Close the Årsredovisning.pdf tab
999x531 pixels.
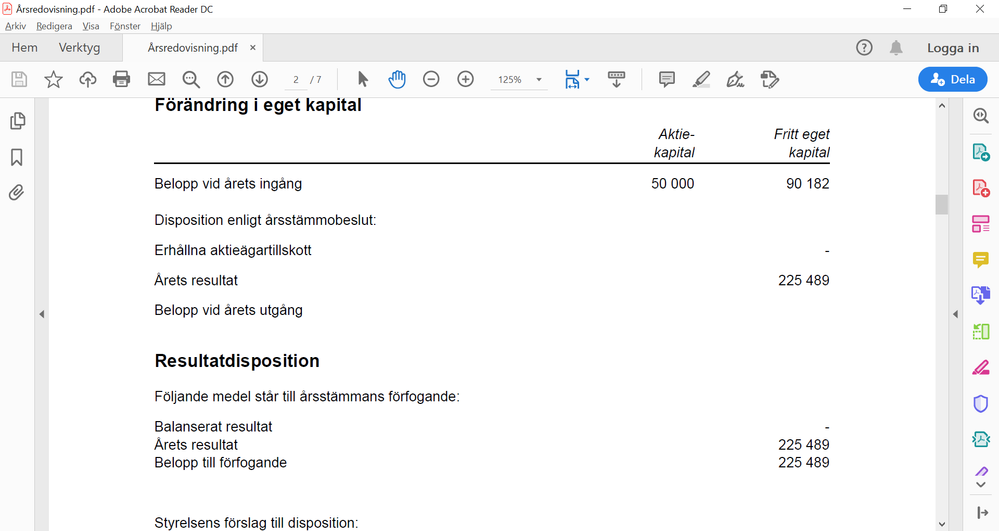253,48
